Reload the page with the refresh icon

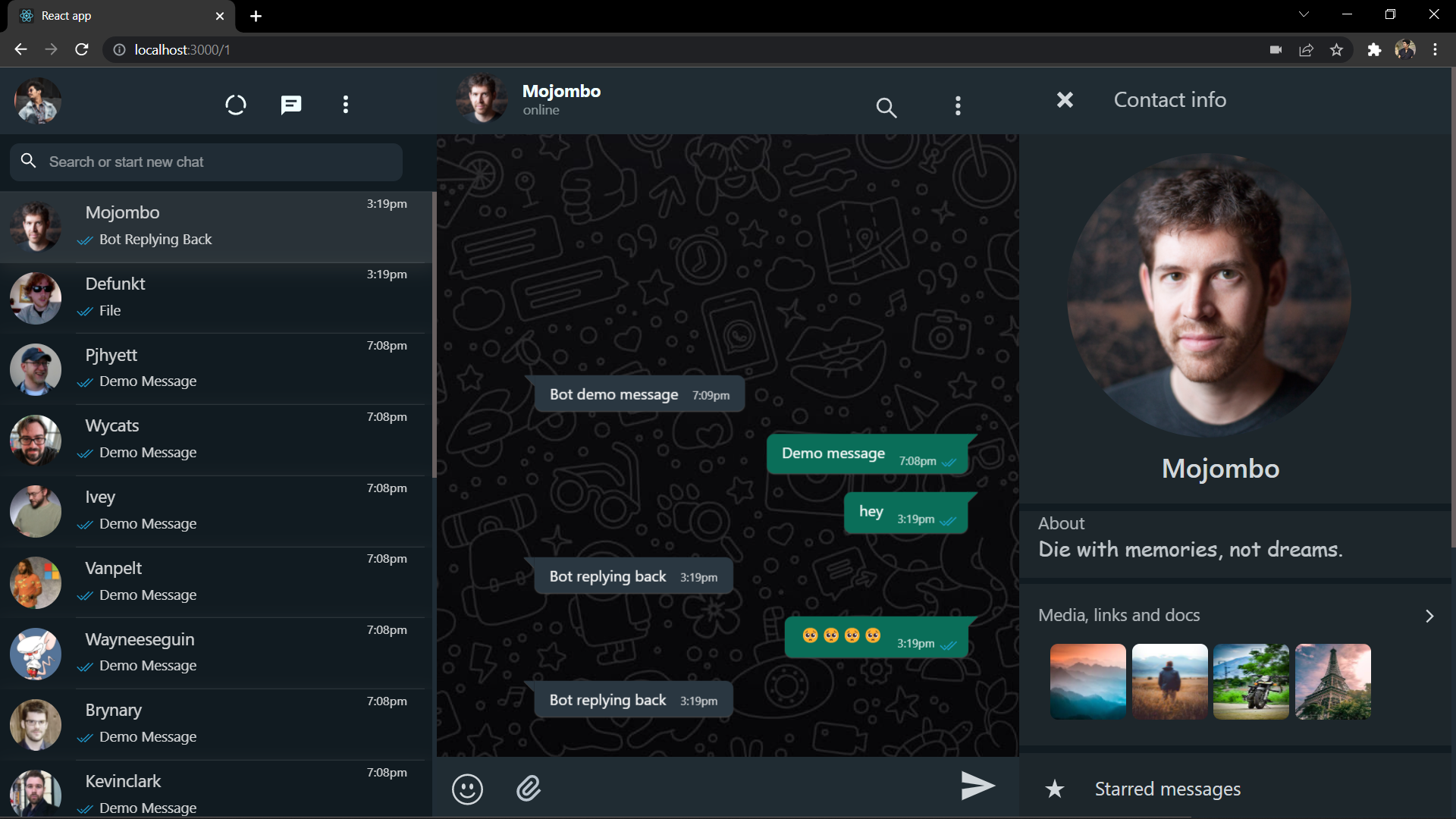coord(81,49)
